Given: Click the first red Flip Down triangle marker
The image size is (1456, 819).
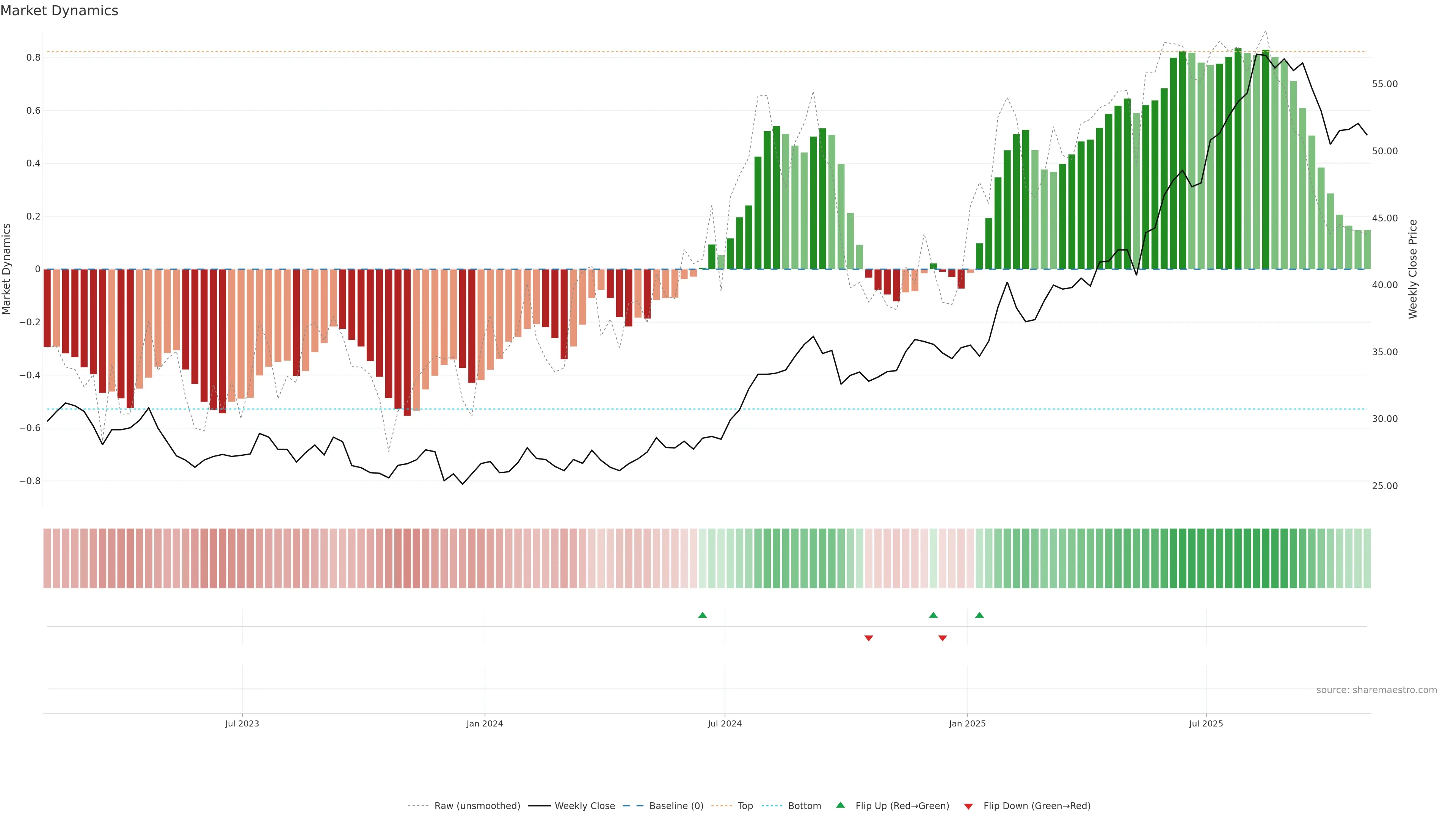Looking at the screenshot, I should click(869, 638).
